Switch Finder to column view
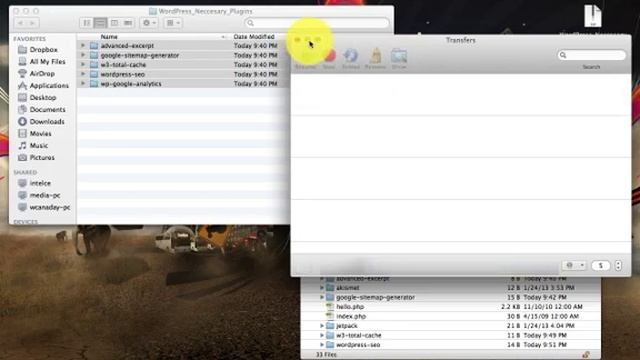640x360 pixels. (x=114, y=23)
